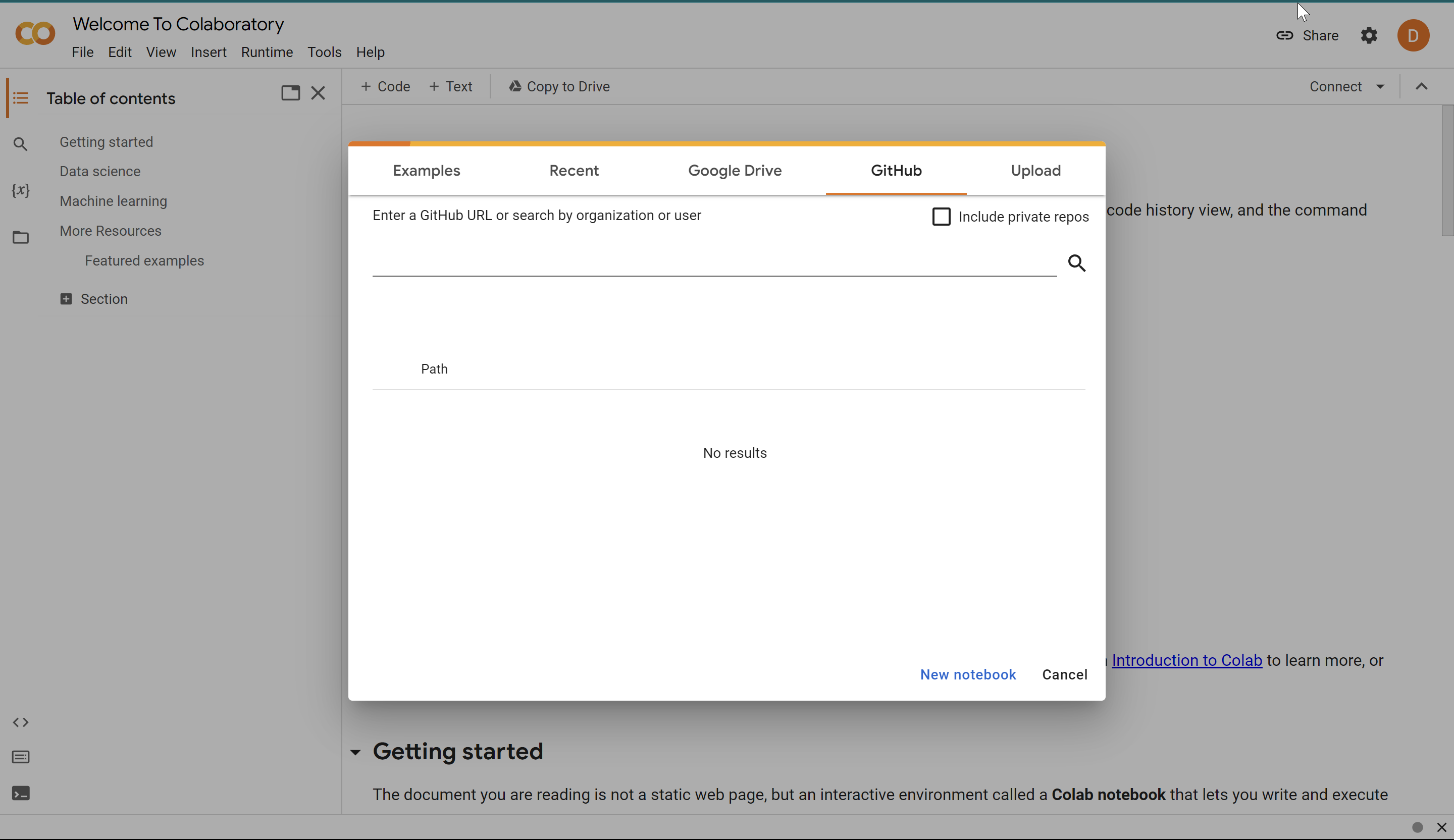
Task: Click the New notebook button
Action: coord(968,674)
